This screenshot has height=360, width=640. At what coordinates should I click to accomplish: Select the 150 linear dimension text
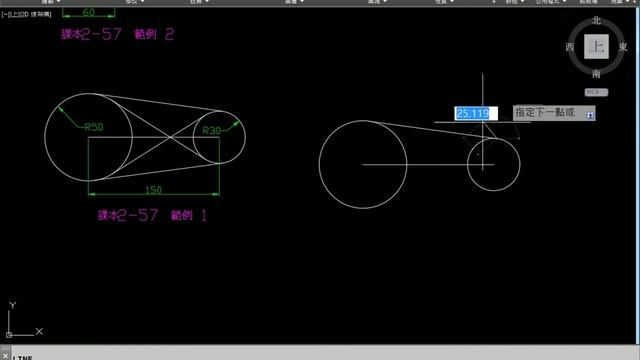tap(153, 190)
